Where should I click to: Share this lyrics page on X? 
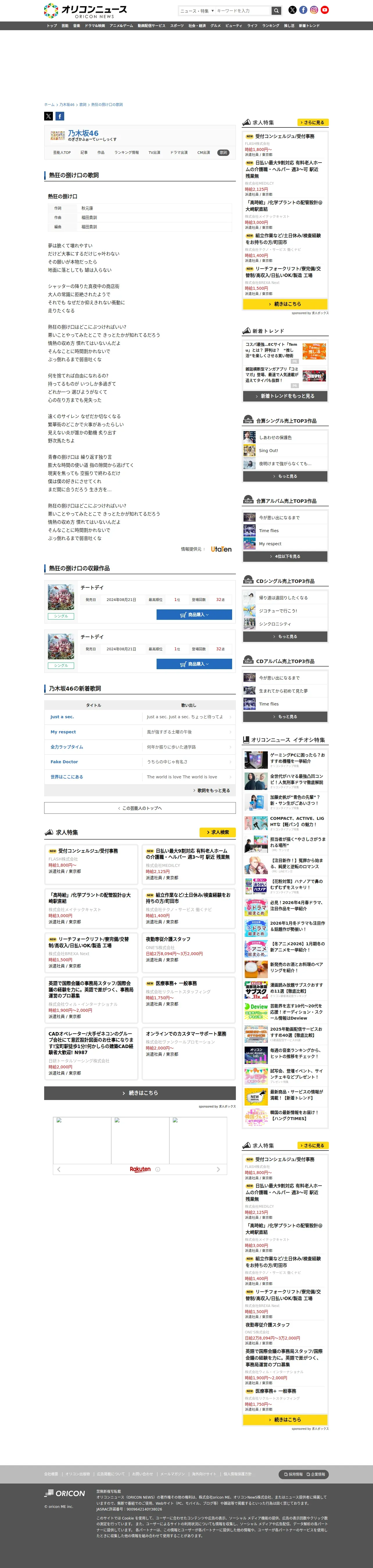[x=48, y=116]
